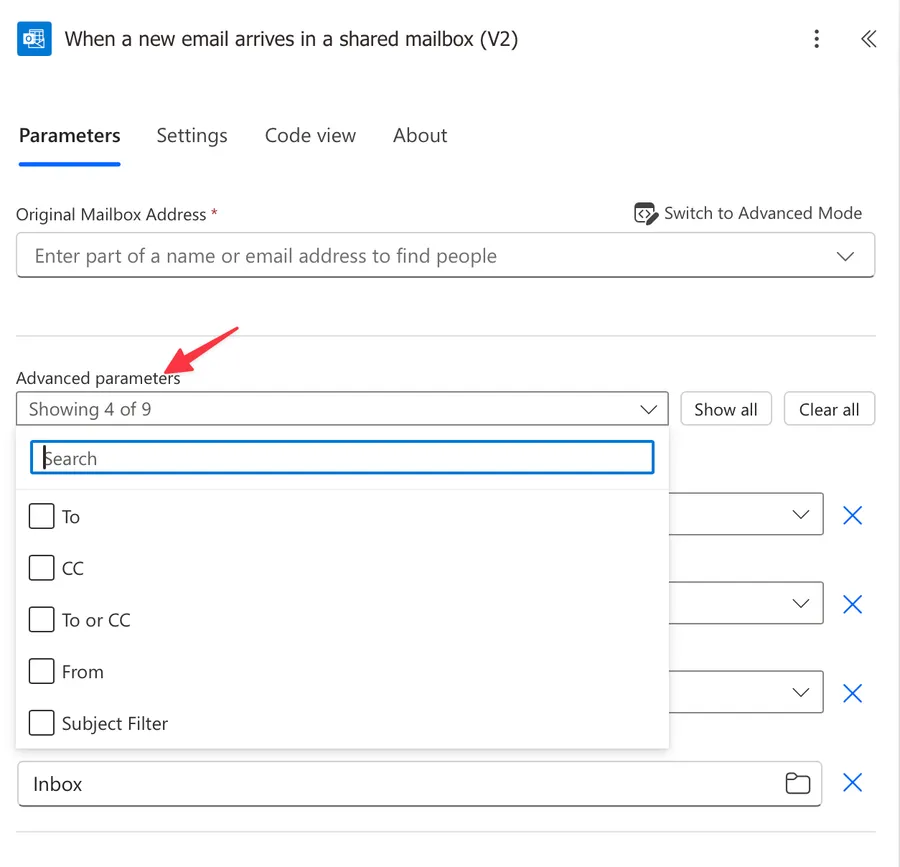This screenshot has width=900, height=867.
Task: Remove the first advanced parameter with X
Action: pos(852,515)
